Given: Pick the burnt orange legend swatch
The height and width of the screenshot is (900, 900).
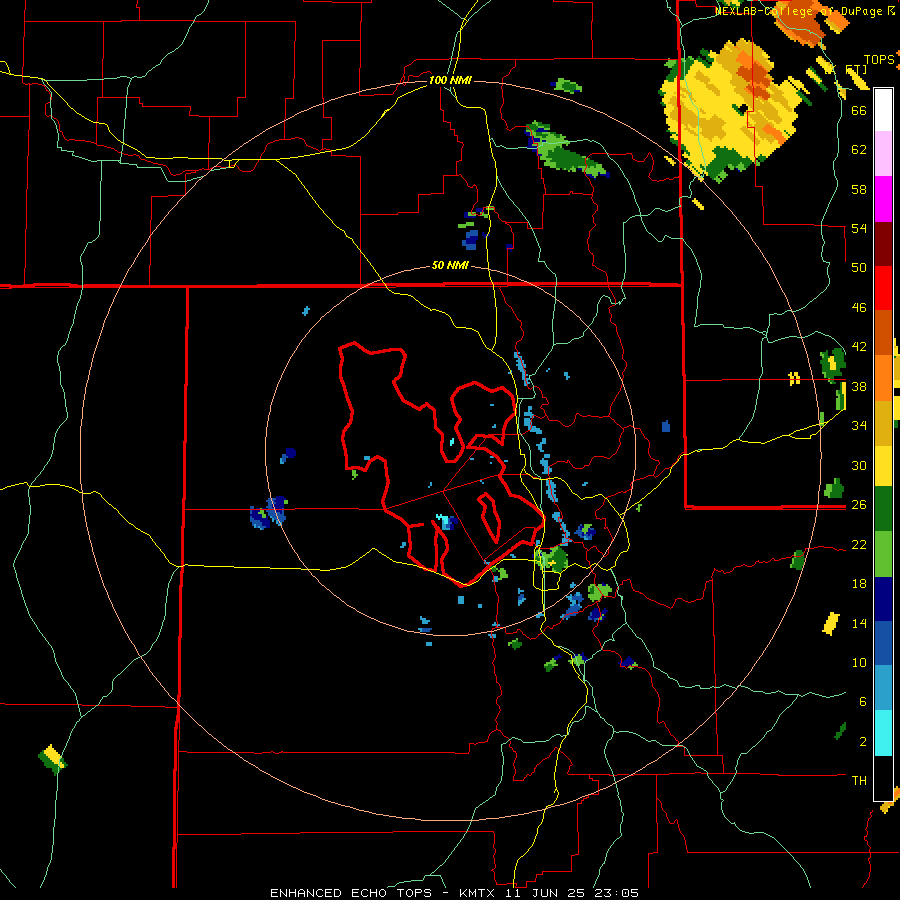Looking at the screenshot, I should pyautogui.click(x=883, y=333).
